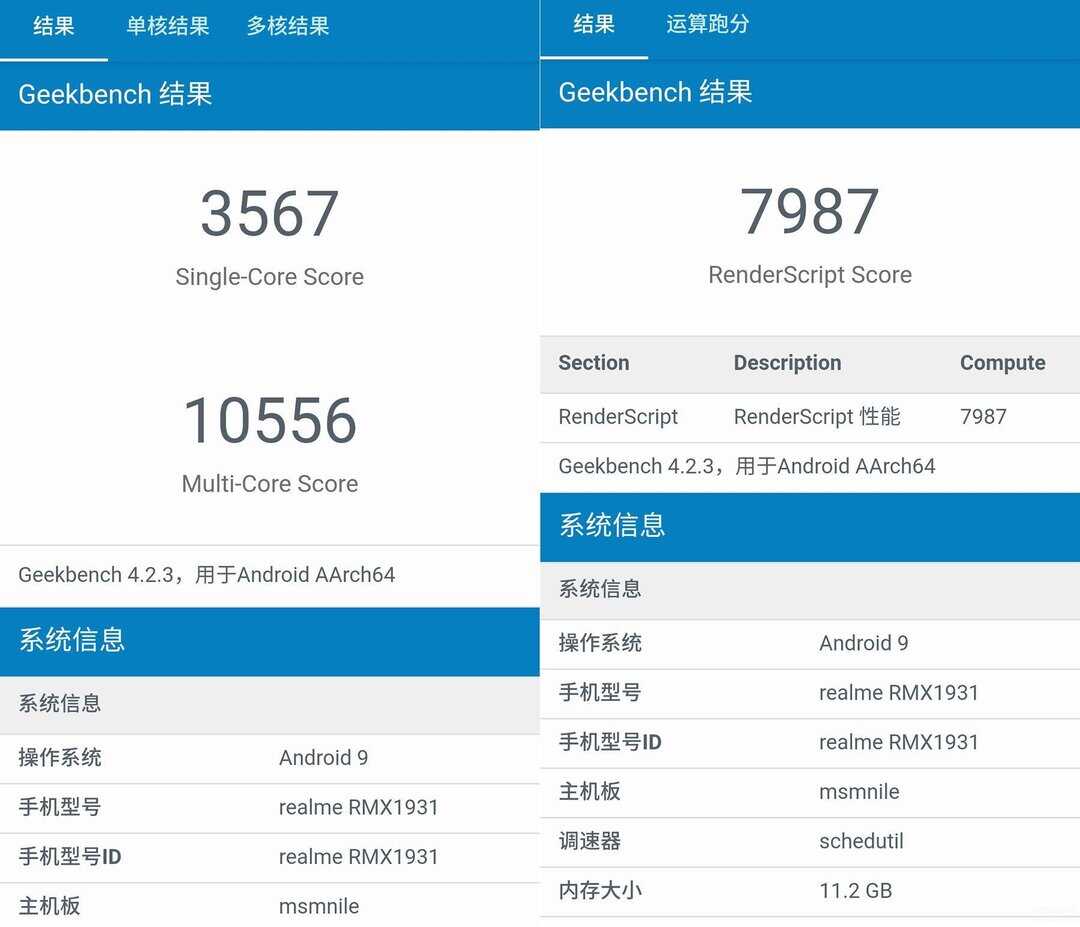Click the 手机型号ID label in left panel
Screen dimensions: 1080x927
(70, 857)
